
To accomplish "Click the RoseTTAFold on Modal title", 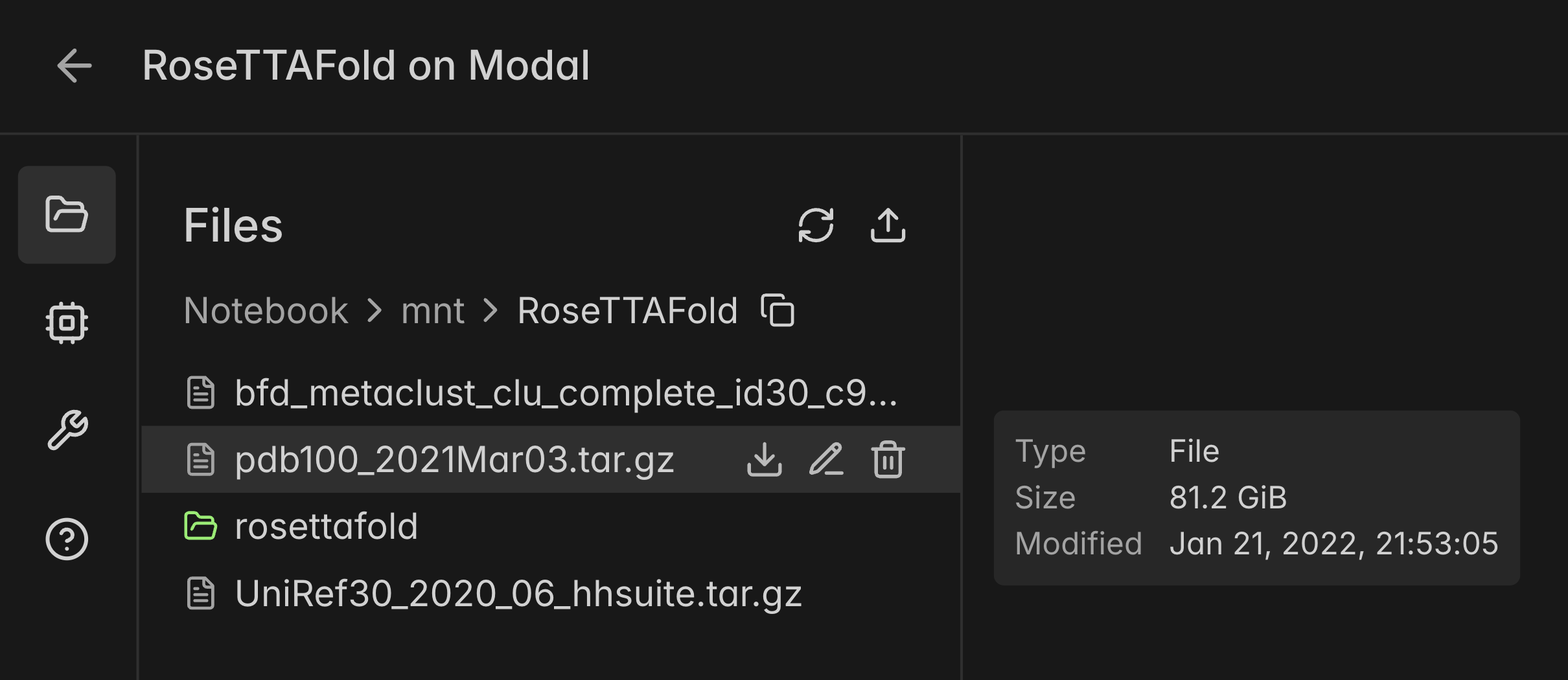I will [x=366, y=65].
